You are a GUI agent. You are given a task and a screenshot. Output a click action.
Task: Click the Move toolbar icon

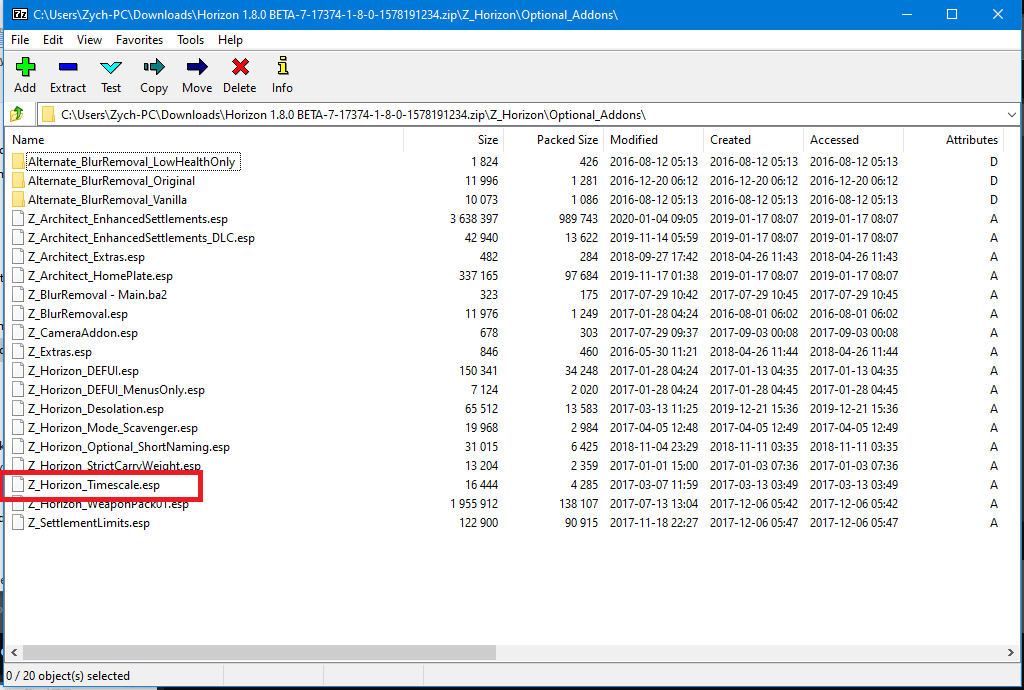point(197,68)
